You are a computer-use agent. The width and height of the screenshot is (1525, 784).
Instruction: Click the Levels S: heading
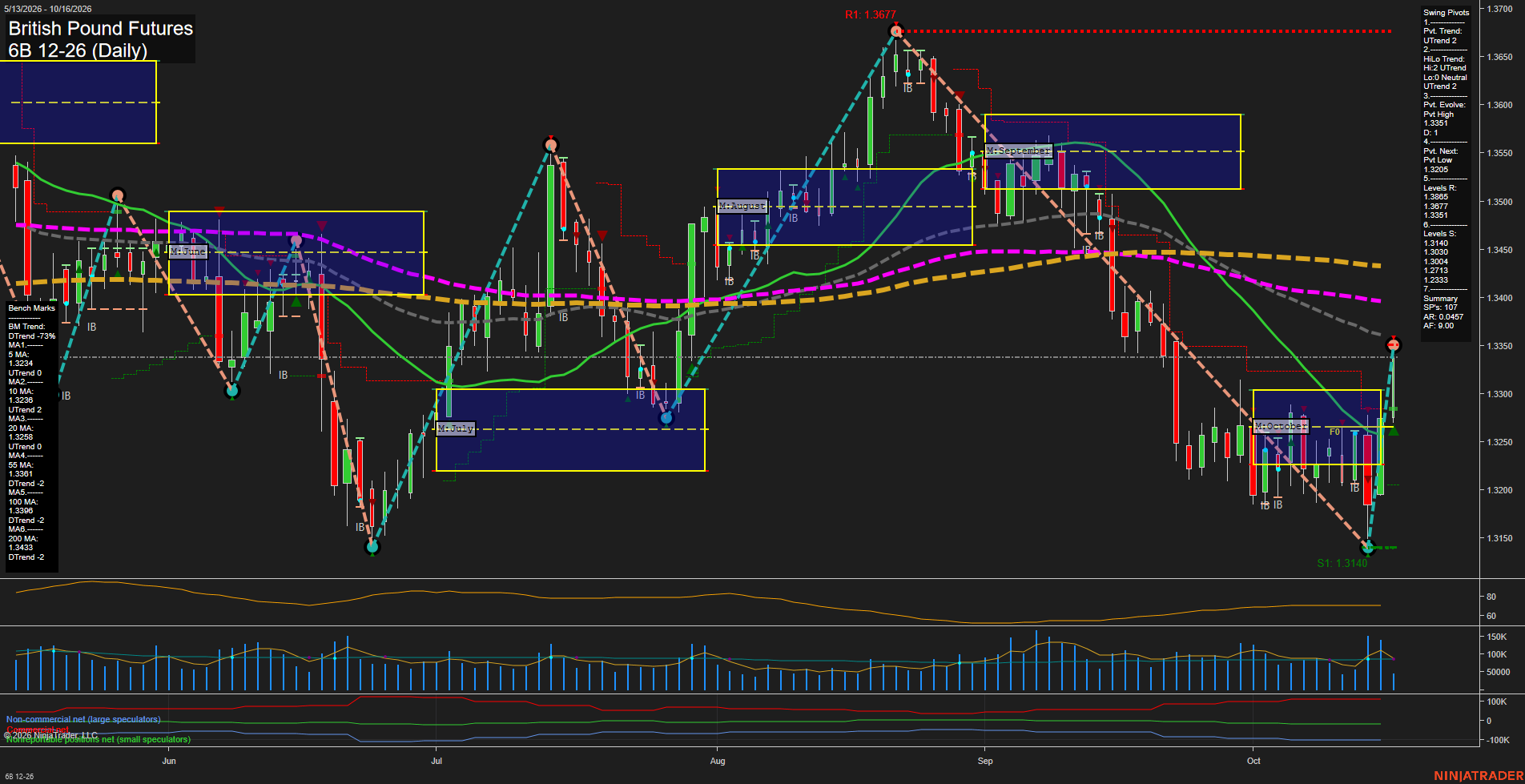(1439, 234)
